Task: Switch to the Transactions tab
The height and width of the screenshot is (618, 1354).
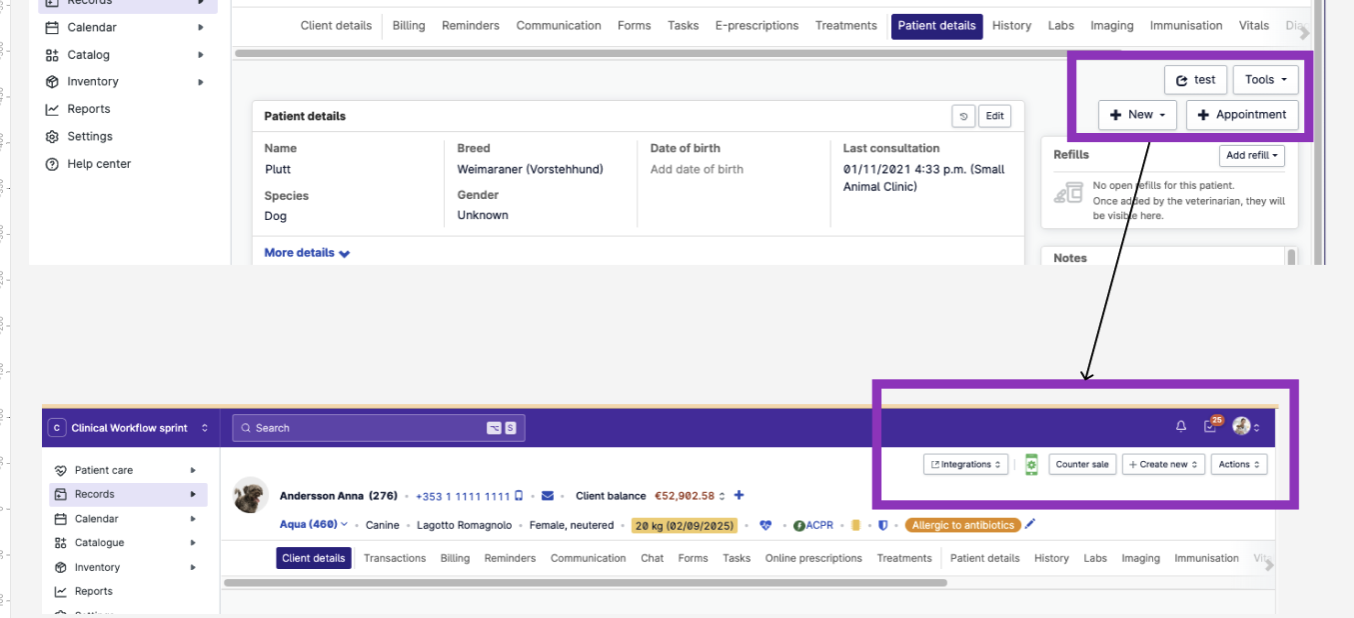Action: click(x=394, y=558)
